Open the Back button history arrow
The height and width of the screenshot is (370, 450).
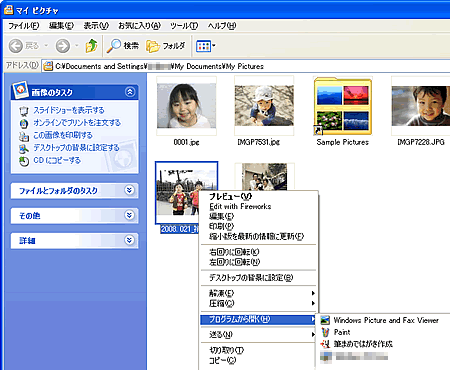(x=46, y=46)
